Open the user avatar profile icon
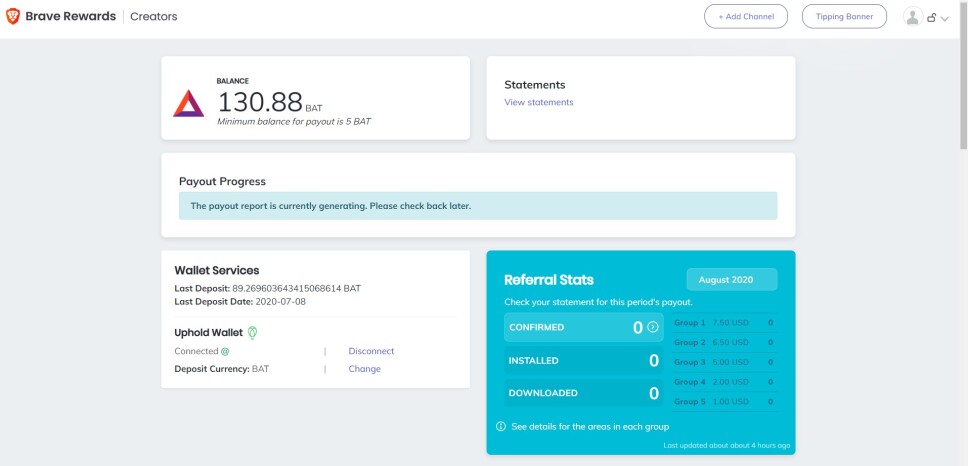Screen dimensions: 968x466 (x=913, y=17)
